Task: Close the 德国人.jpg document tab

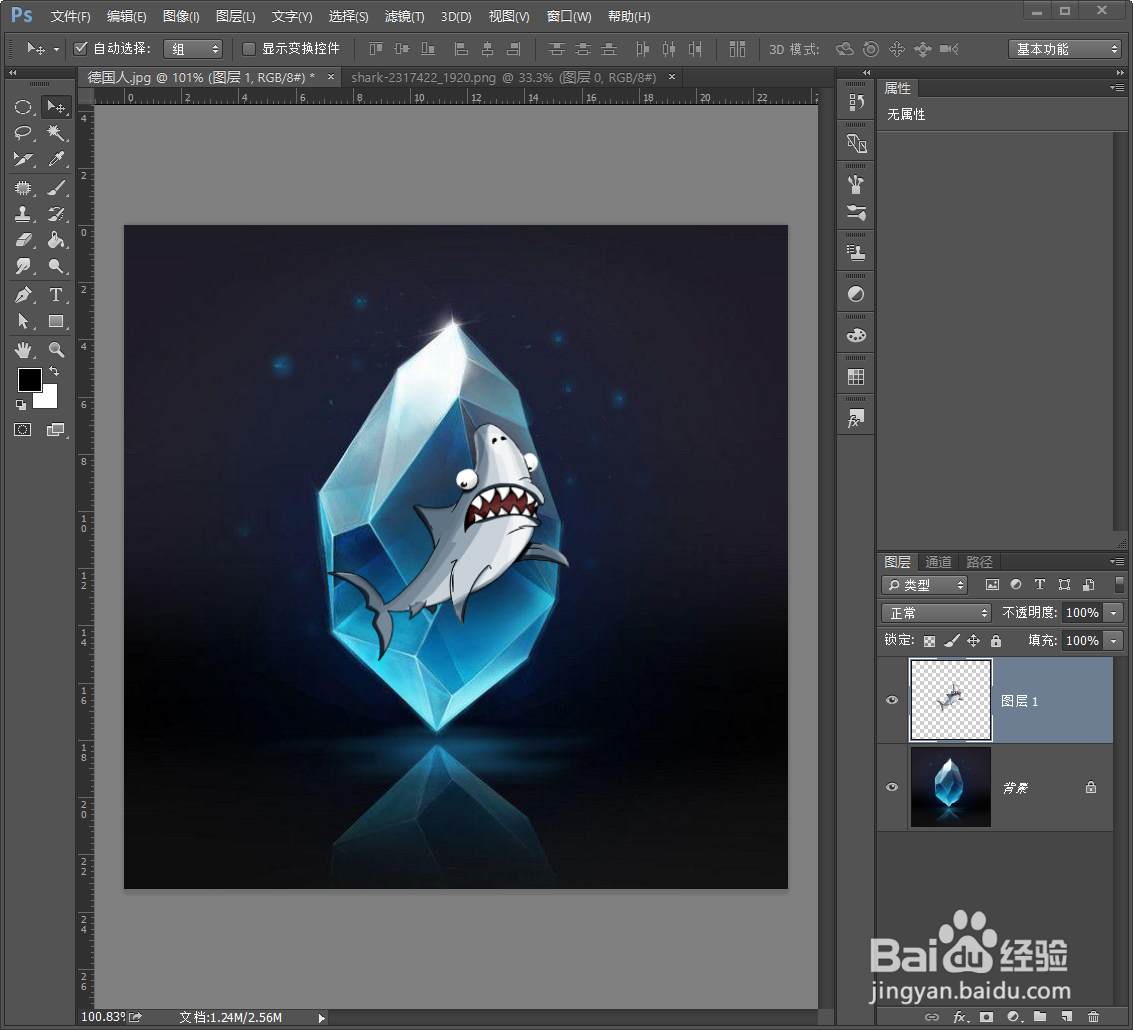Action: click(331, 77)
